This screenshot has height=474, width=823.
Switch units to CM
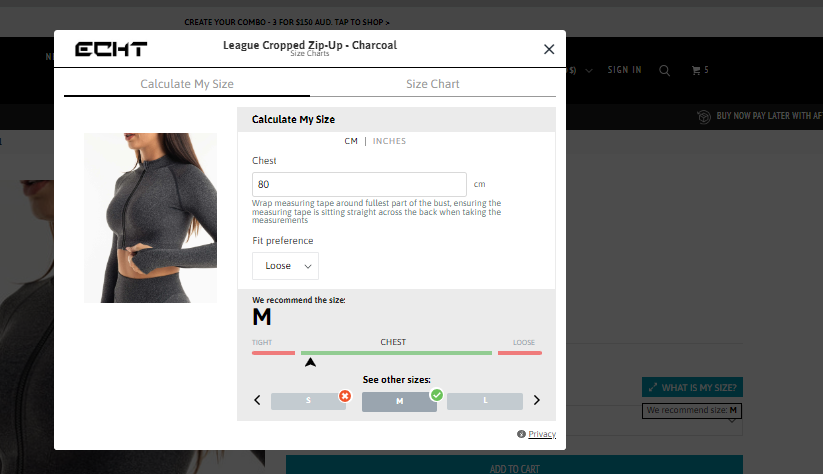point(351,141)
